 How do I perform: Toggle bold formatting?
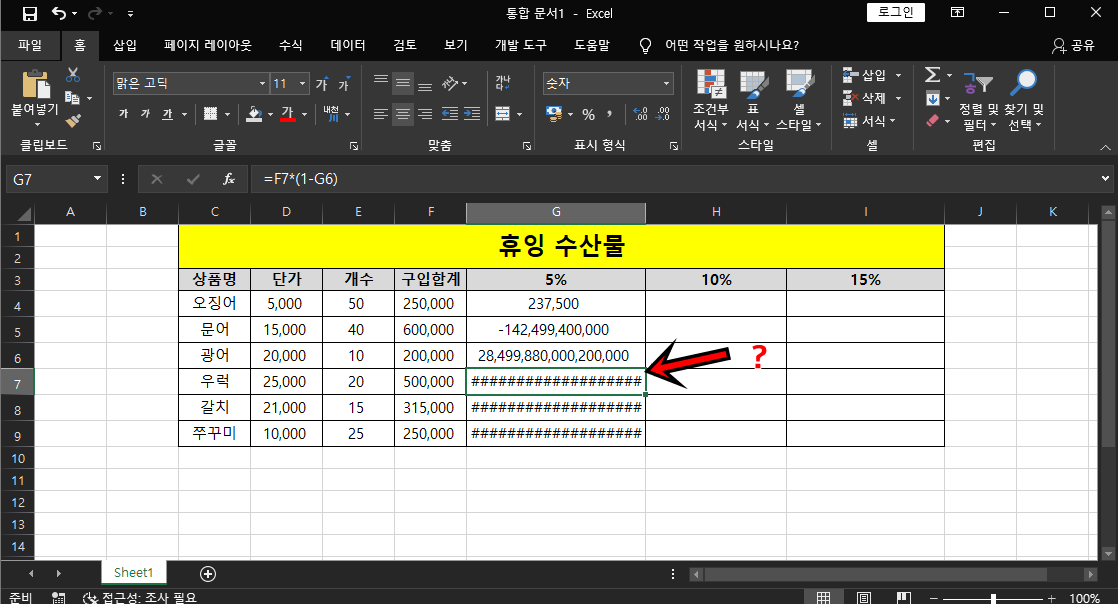click(124, 114)
